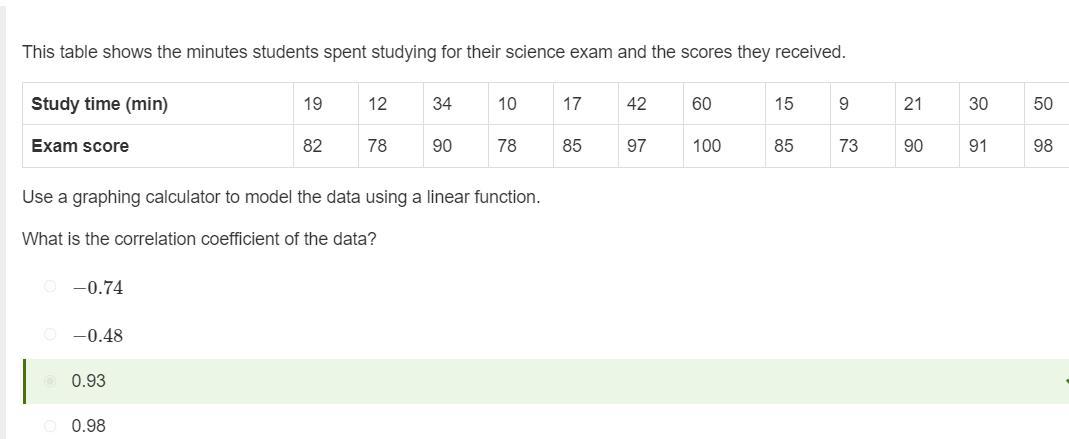Click the correlation coefficient question text
The width and height of the screenshot is (1069, 439).
[x=199, y=239]
